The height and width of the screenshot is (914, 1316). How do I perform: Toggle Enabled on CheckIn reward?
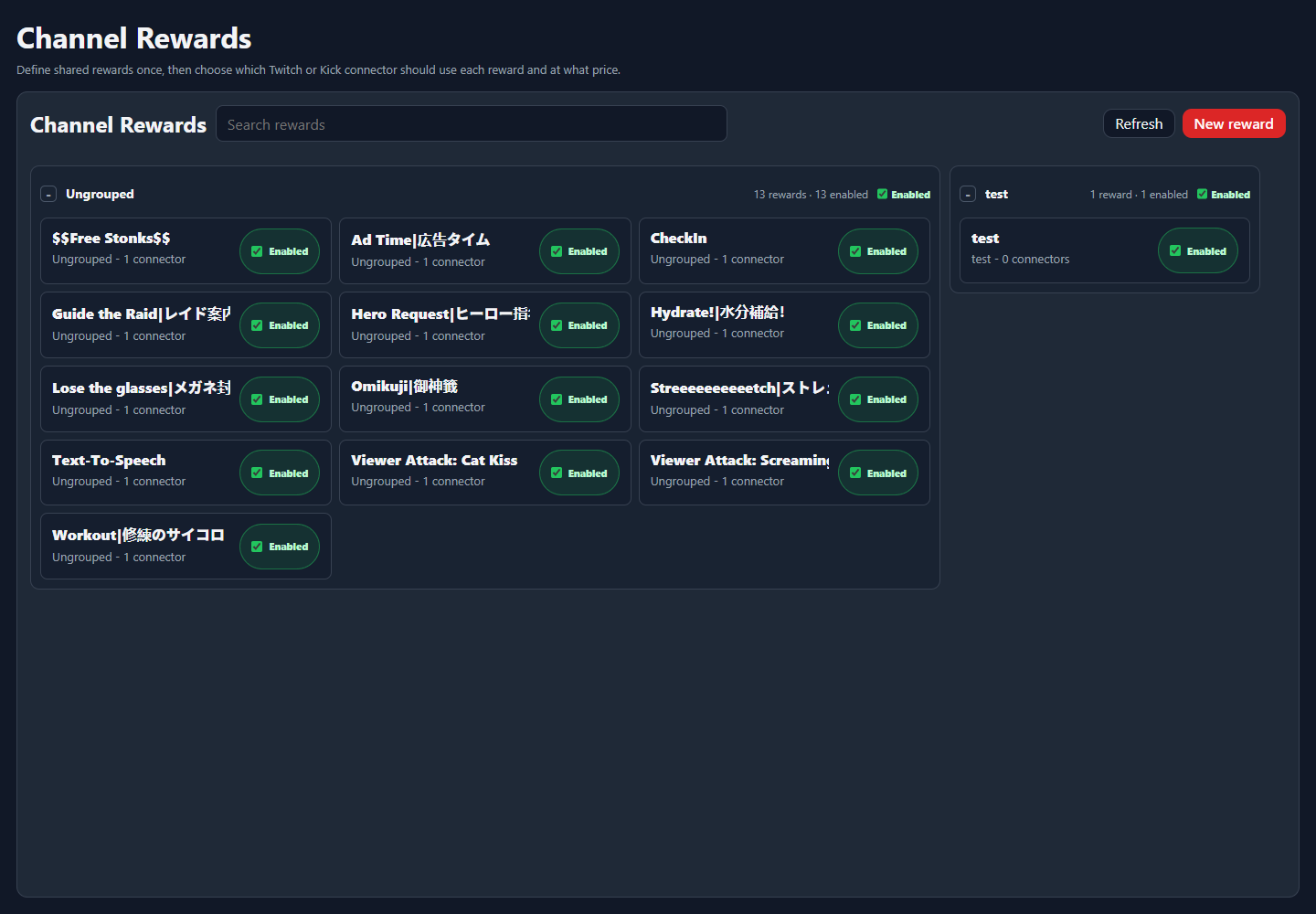click(878, 251)
